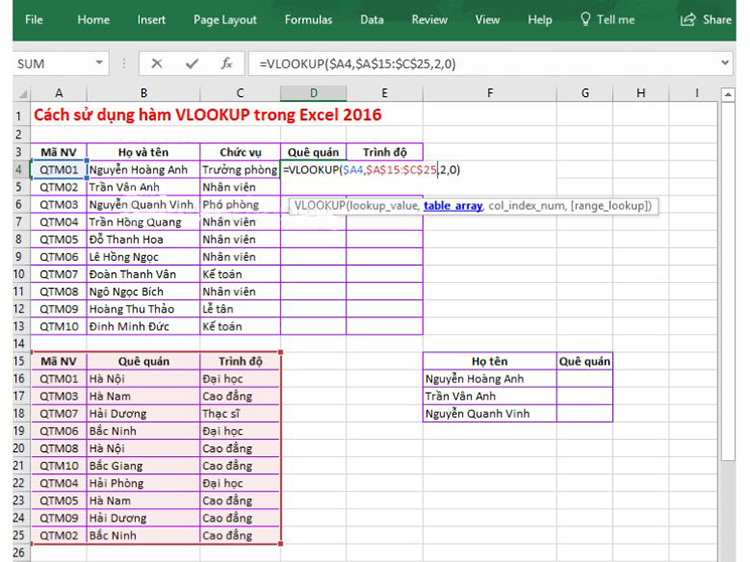The height and width of the screenshot is (562, 750).
Task: Switch to the Home ribbon tab
Action: (x=93, y=20)
